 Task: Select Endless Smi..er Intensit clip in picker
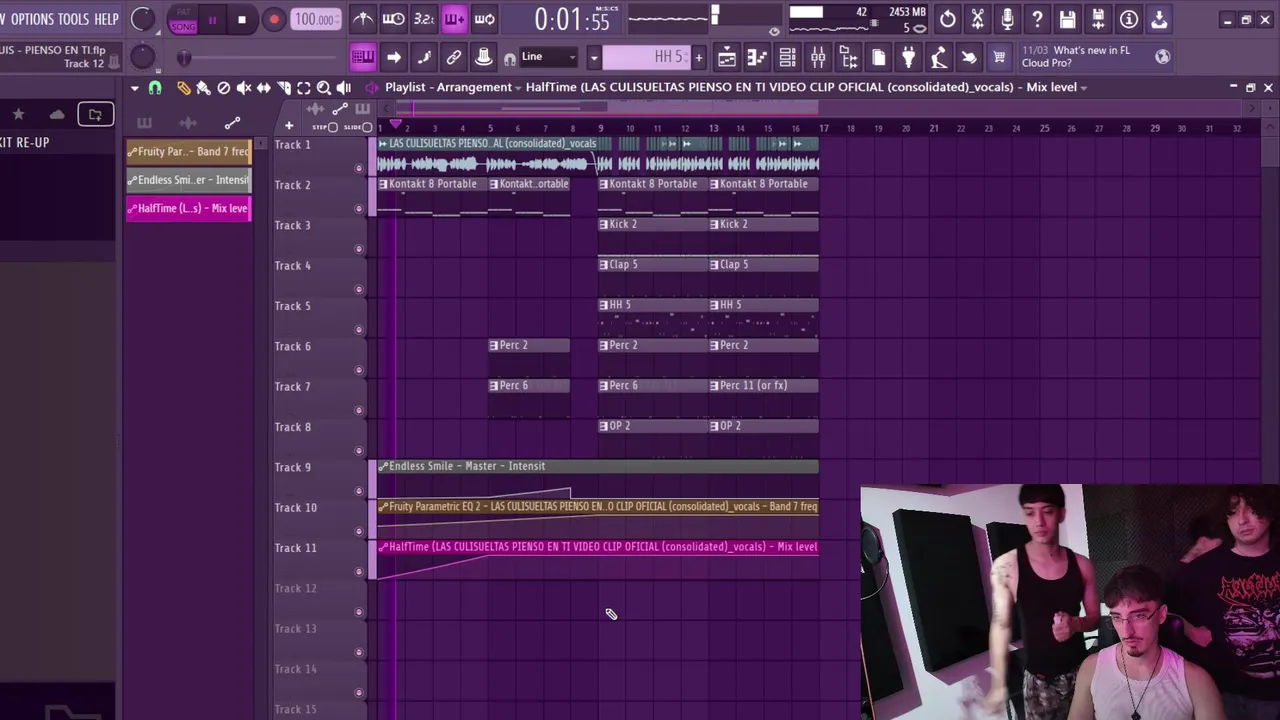click(x=189, y=180)
